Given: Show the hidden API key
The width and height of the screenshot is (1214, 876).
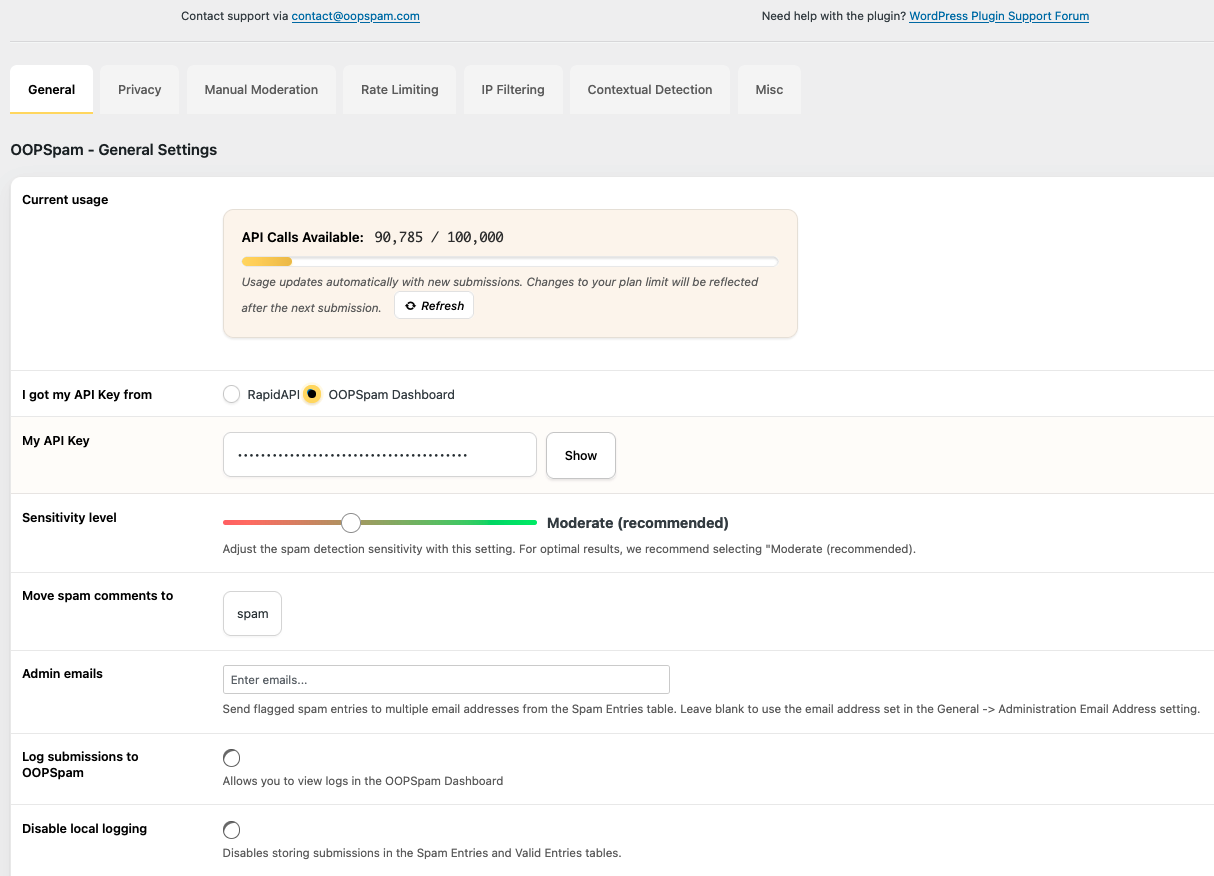Looking at the screenshot, I should tap(580, 455).
